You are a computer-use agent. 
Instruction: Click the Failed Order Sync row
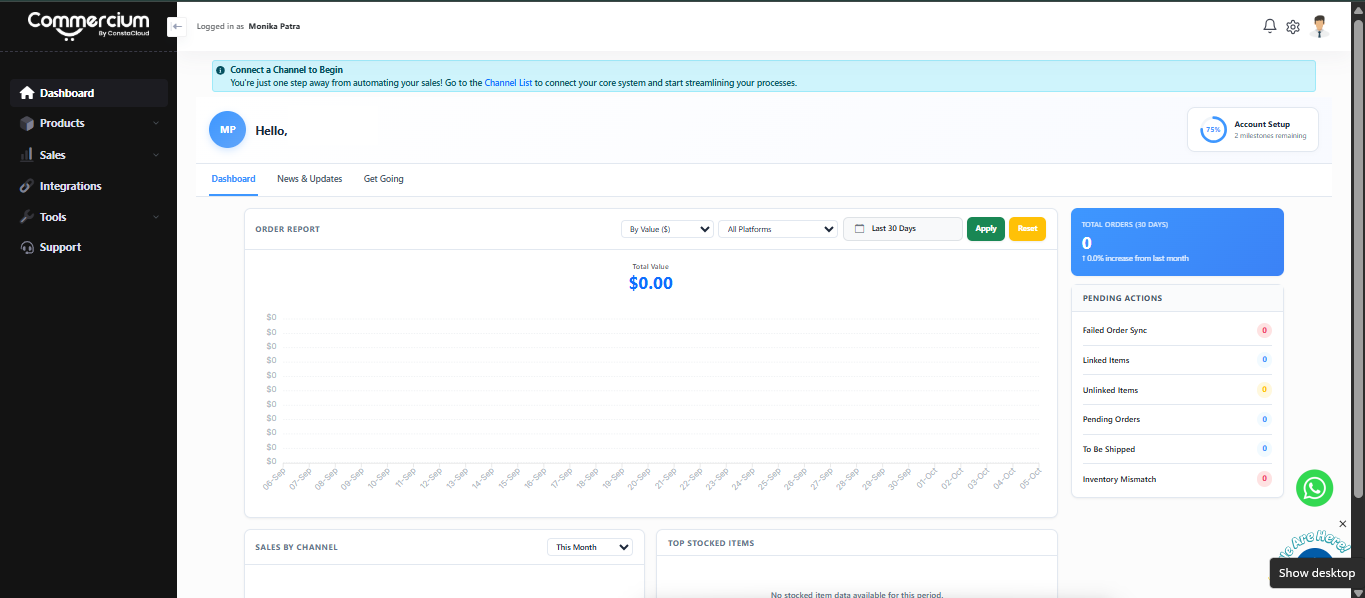point(1177,330)
